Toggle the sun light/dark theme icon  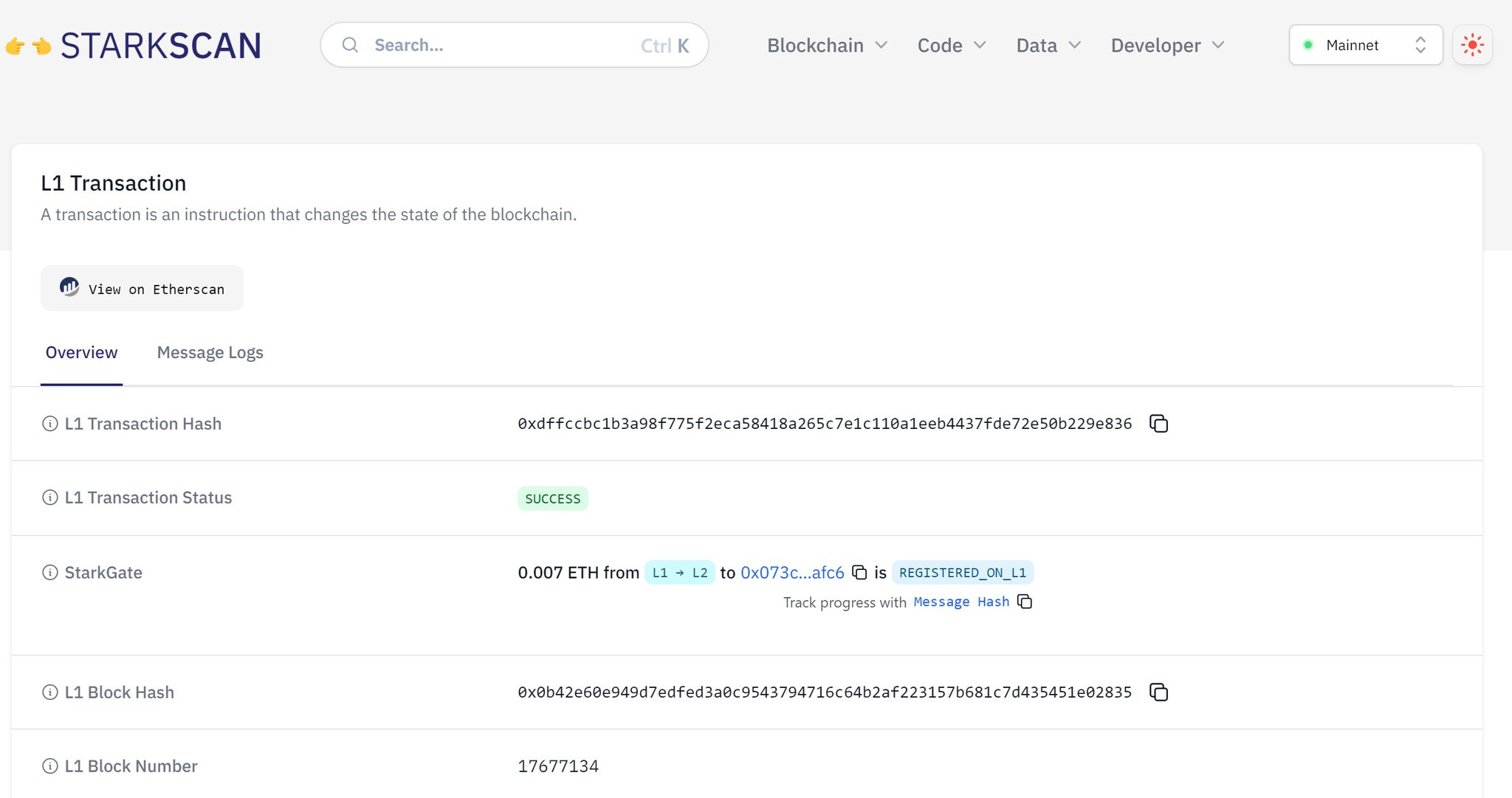click(1472, 45)
